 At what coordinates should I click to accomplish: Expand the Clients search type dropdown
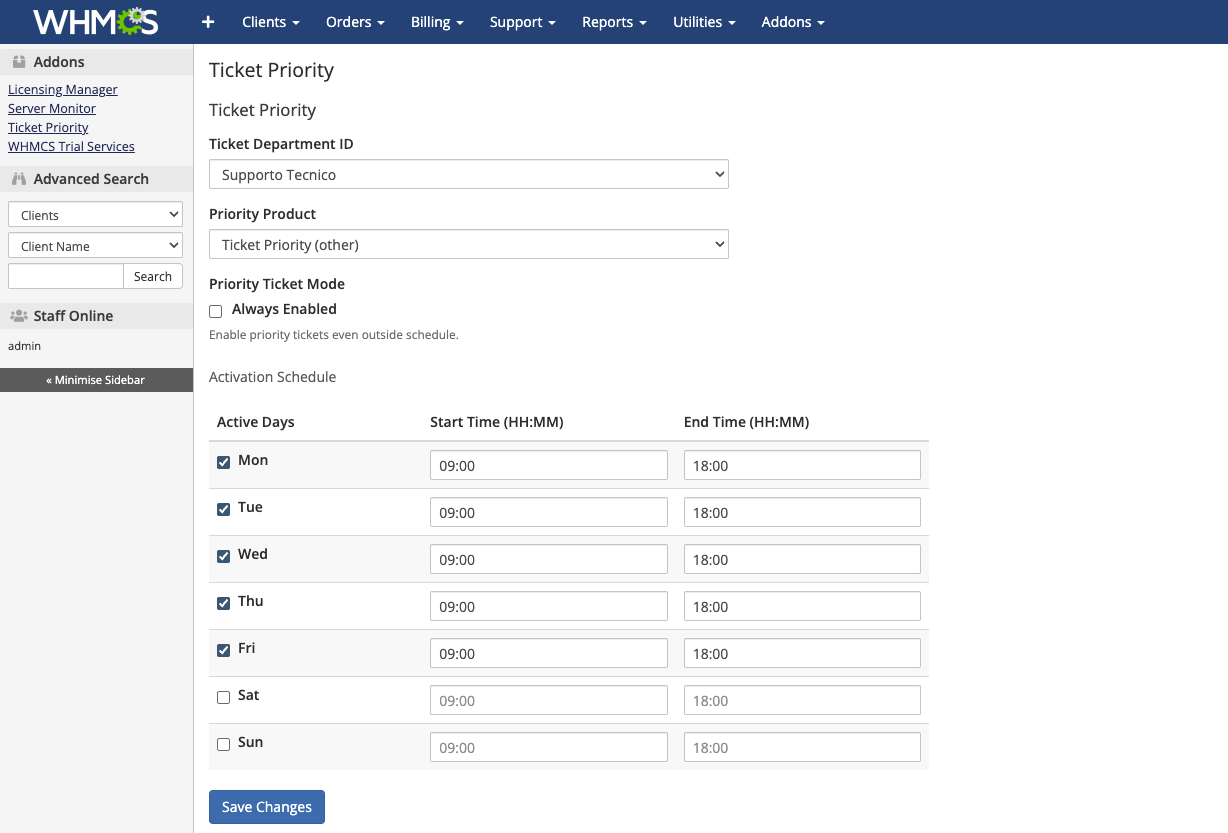(x=95, y=215)
